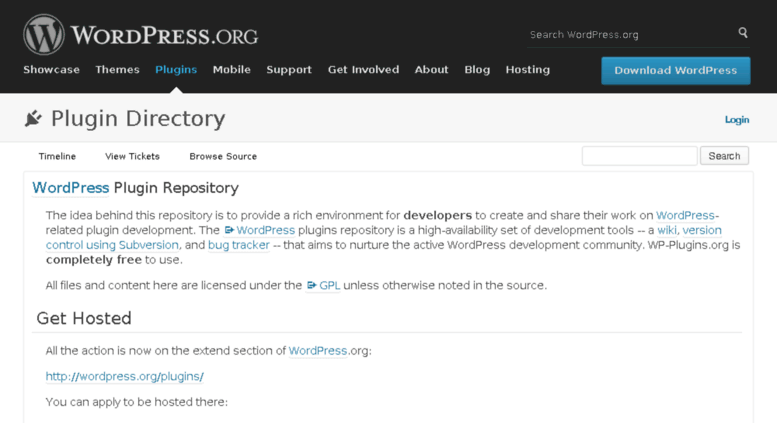The image size is (777, 423).
Task: Open the Browse Source tab
Action: pyautogui.click(x=223, y=157)
